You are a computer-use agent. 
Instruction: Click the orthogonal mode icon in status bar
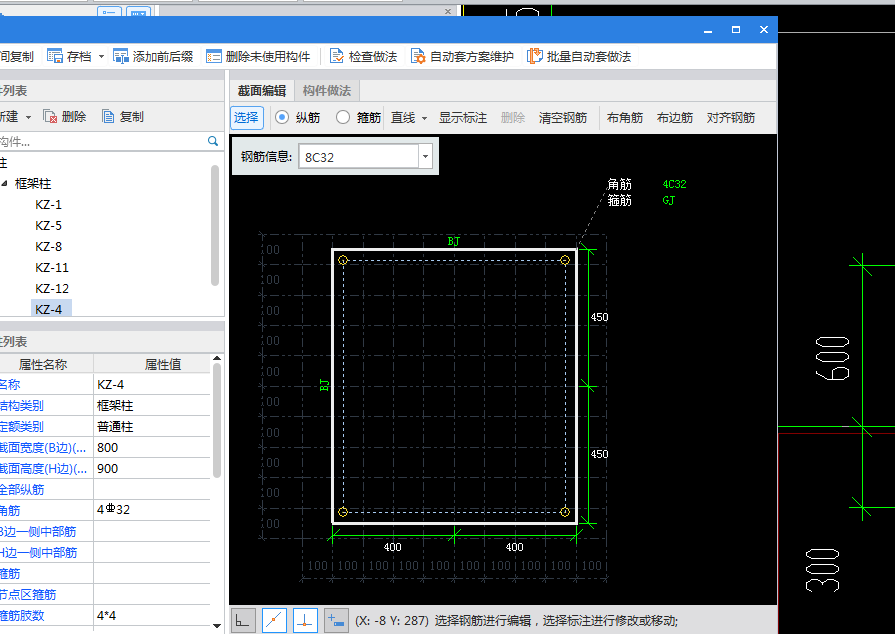pos(243,620)
